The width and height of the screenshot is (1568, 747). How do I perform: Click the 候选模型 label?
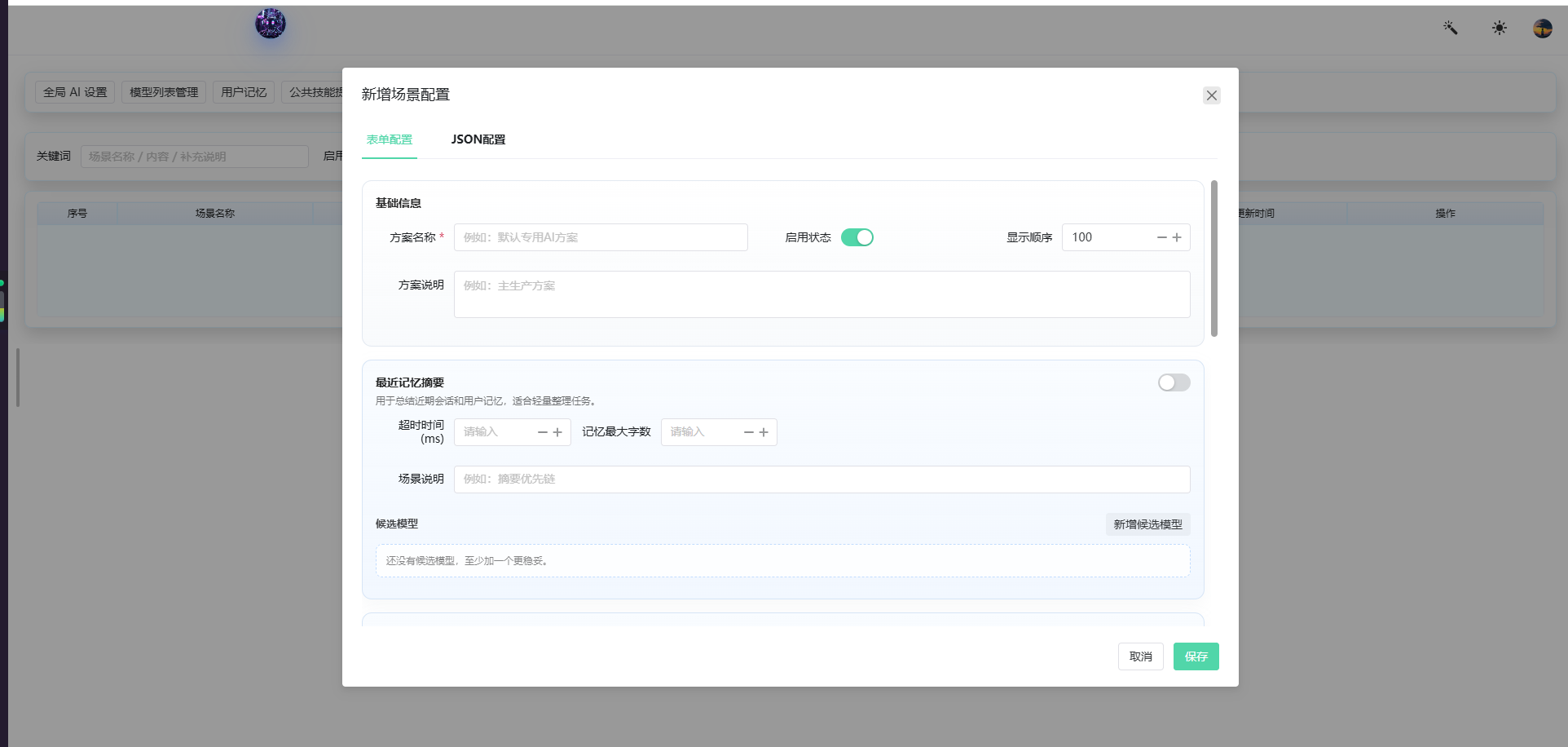pyautogui.click(x=397, y=524)
